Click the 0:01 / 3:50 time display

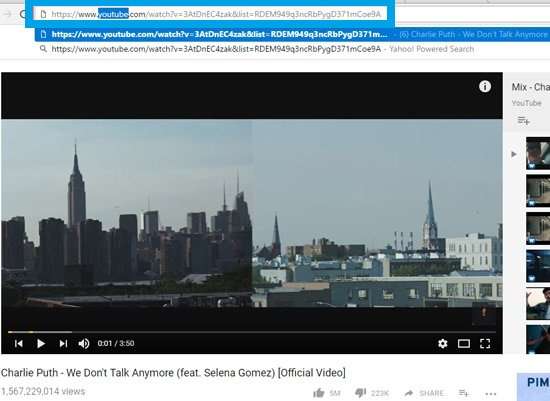(116, 343)
